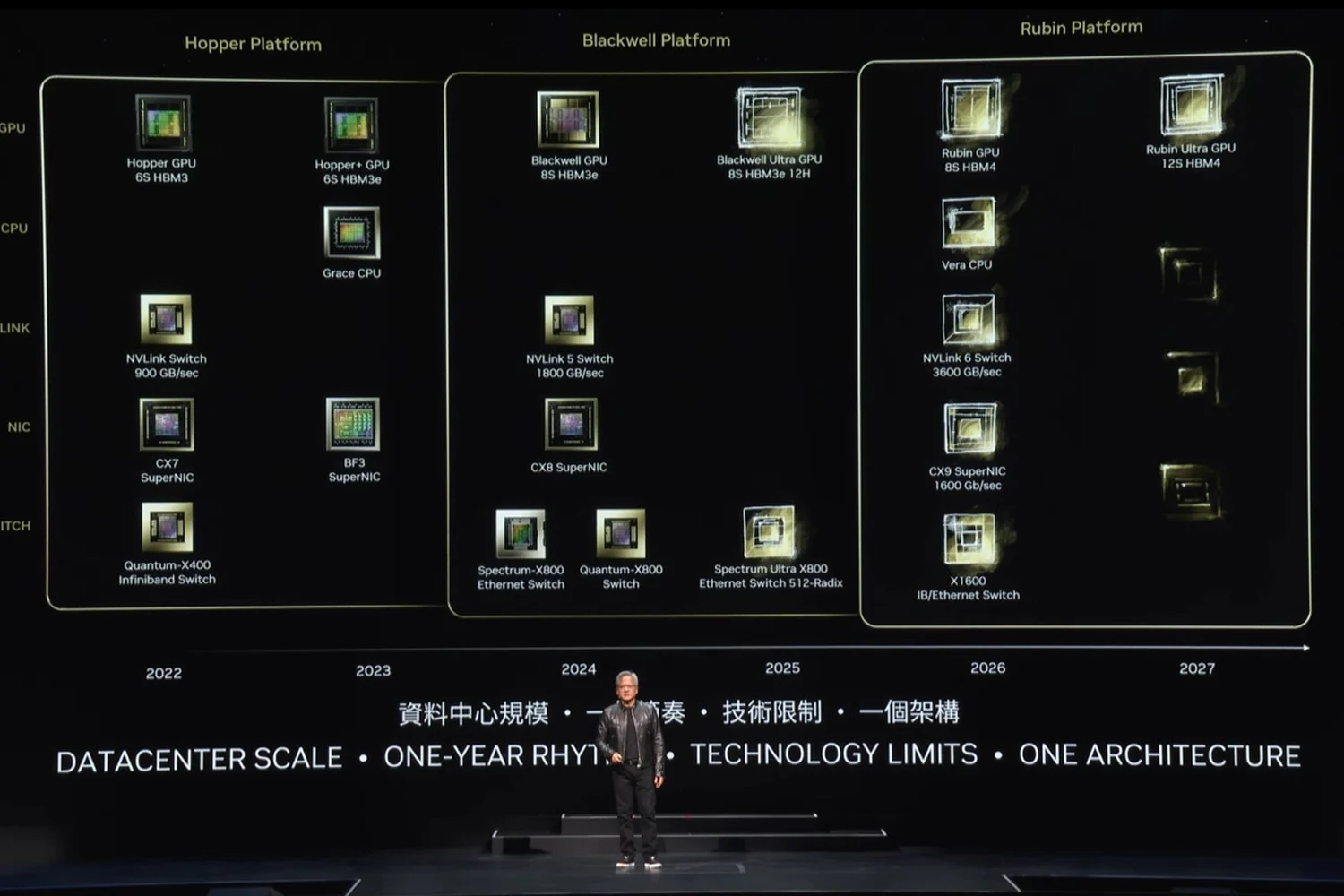
Task: Select the Grace CPU chip icon
Action: [351, 233]
